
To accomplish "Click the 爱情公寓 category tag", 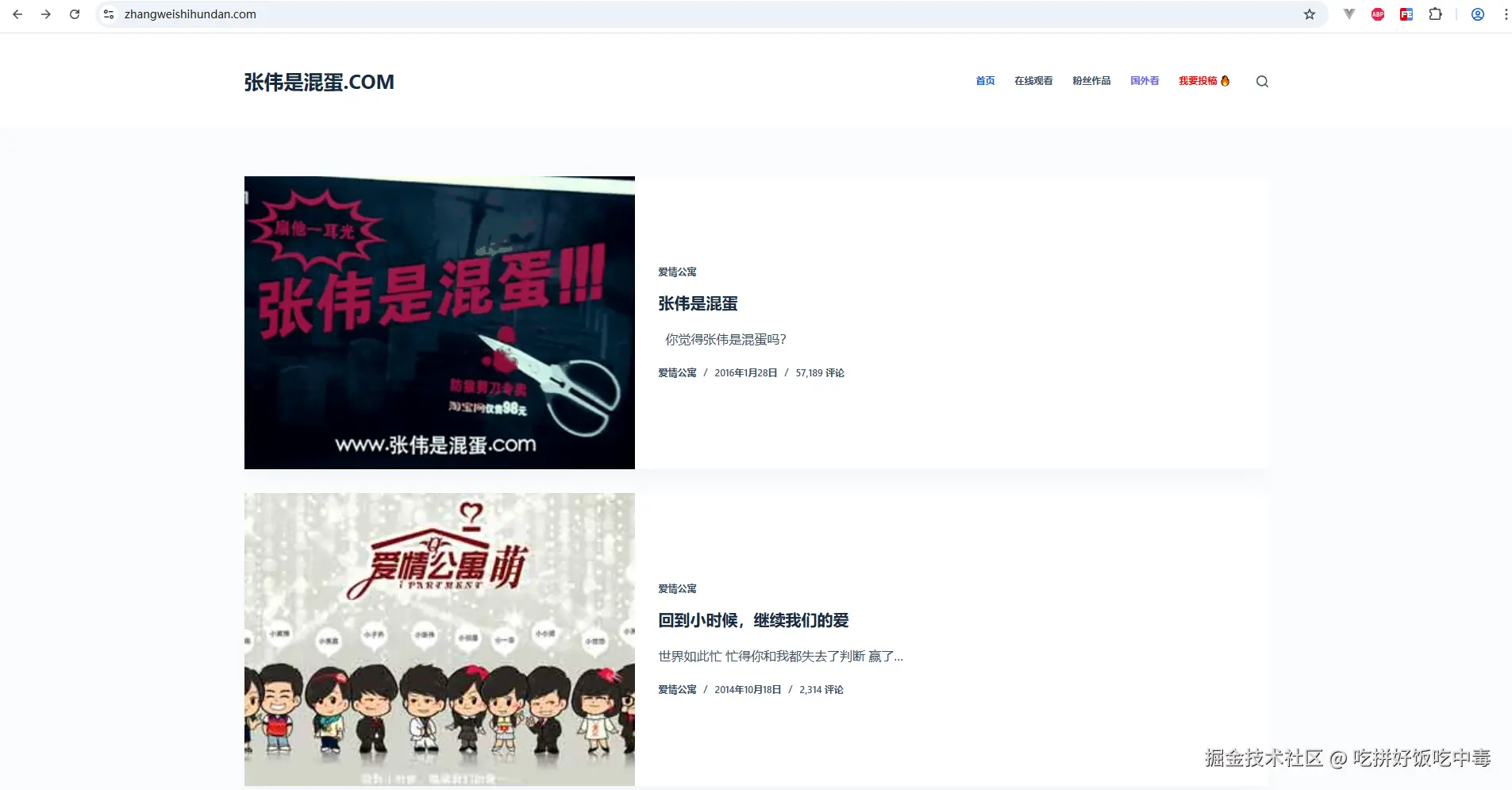I will click(x=676, y=272).
